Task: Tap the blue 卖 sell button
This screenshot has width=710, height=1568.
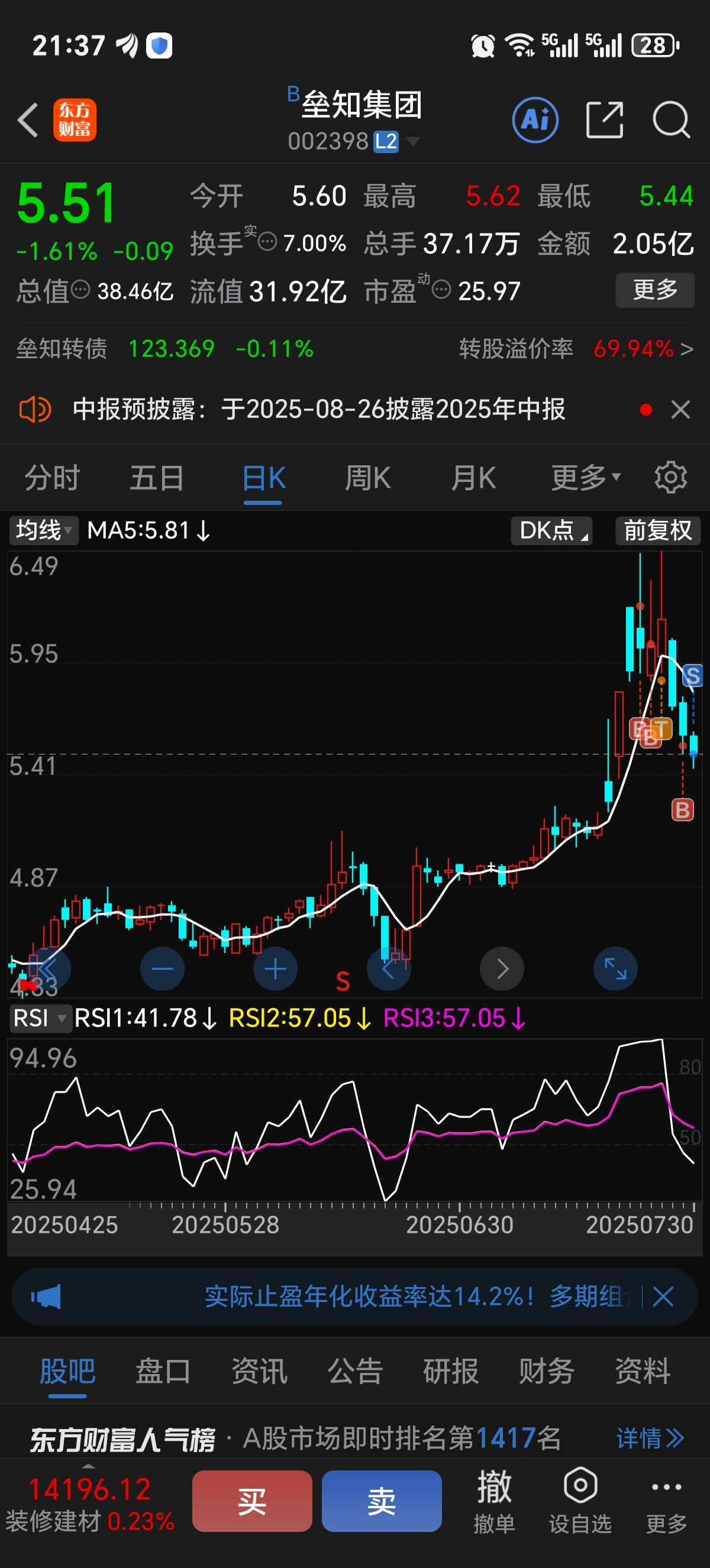Action: tap(382, 1501)
